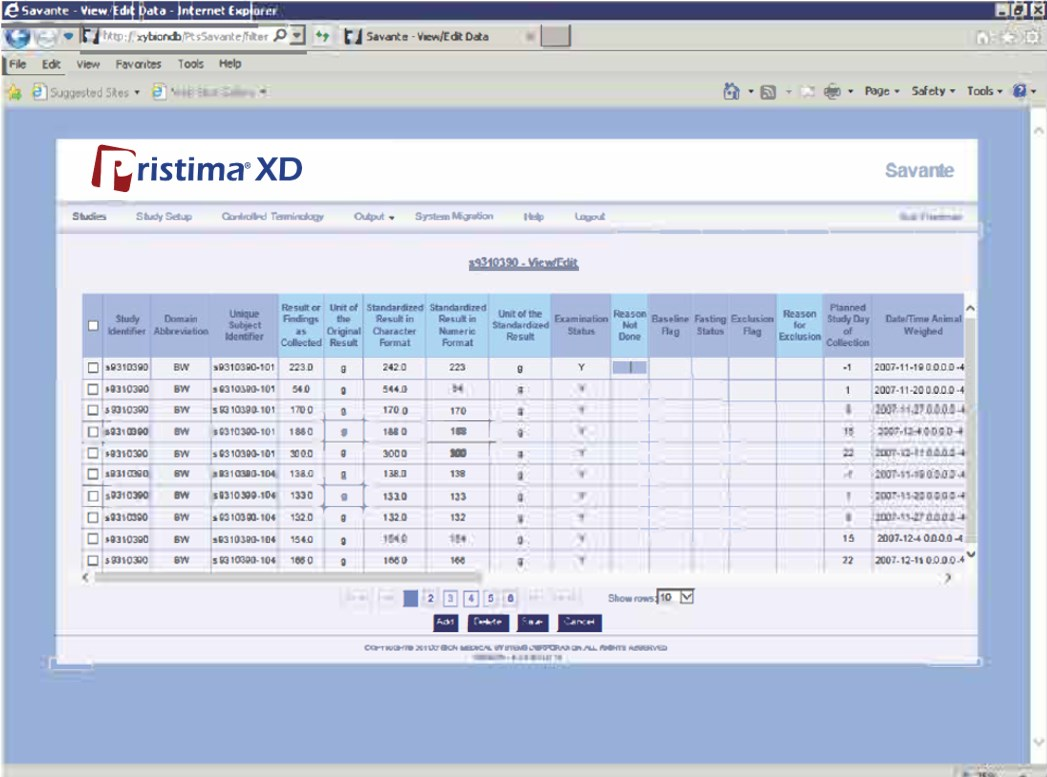
Task: Check the row with result 54.0
Action: 93,389
